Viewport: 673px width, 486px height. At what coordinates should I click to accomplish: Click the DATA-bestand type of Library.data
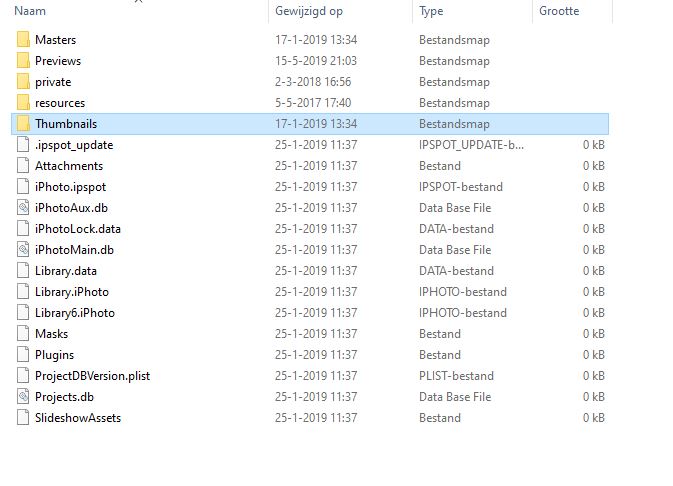(457, 271)
